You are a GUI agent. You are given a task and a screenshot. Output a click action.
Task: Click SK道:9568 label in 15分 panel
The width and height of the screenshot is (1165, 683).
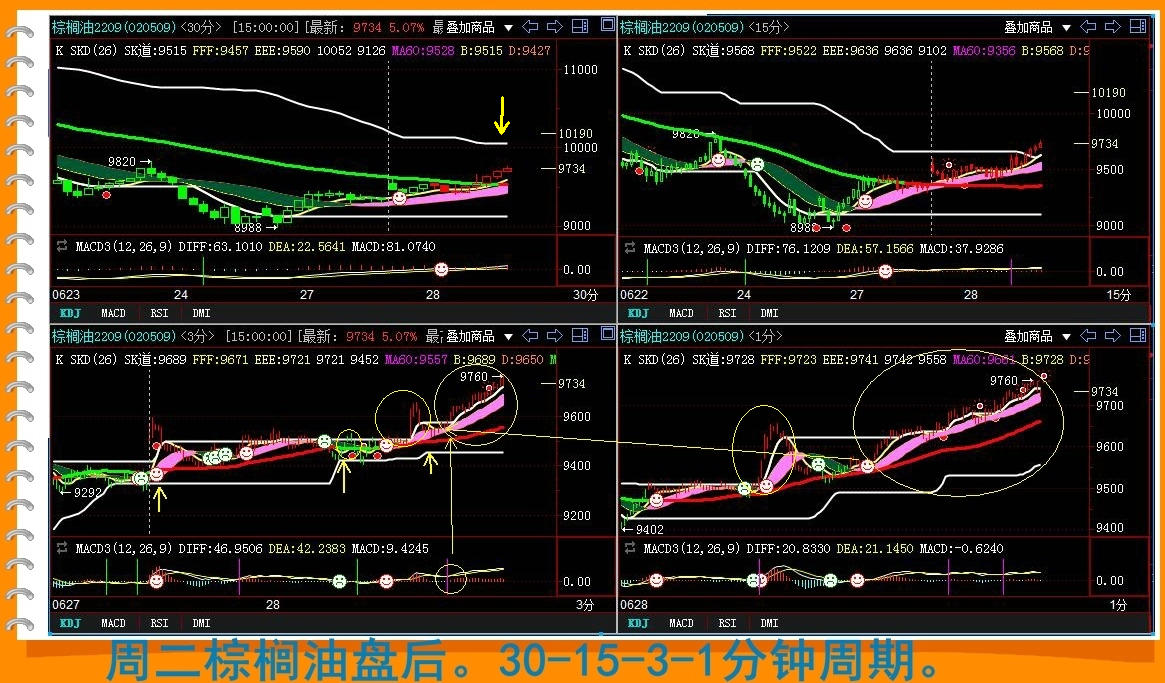tap(723, 51)
